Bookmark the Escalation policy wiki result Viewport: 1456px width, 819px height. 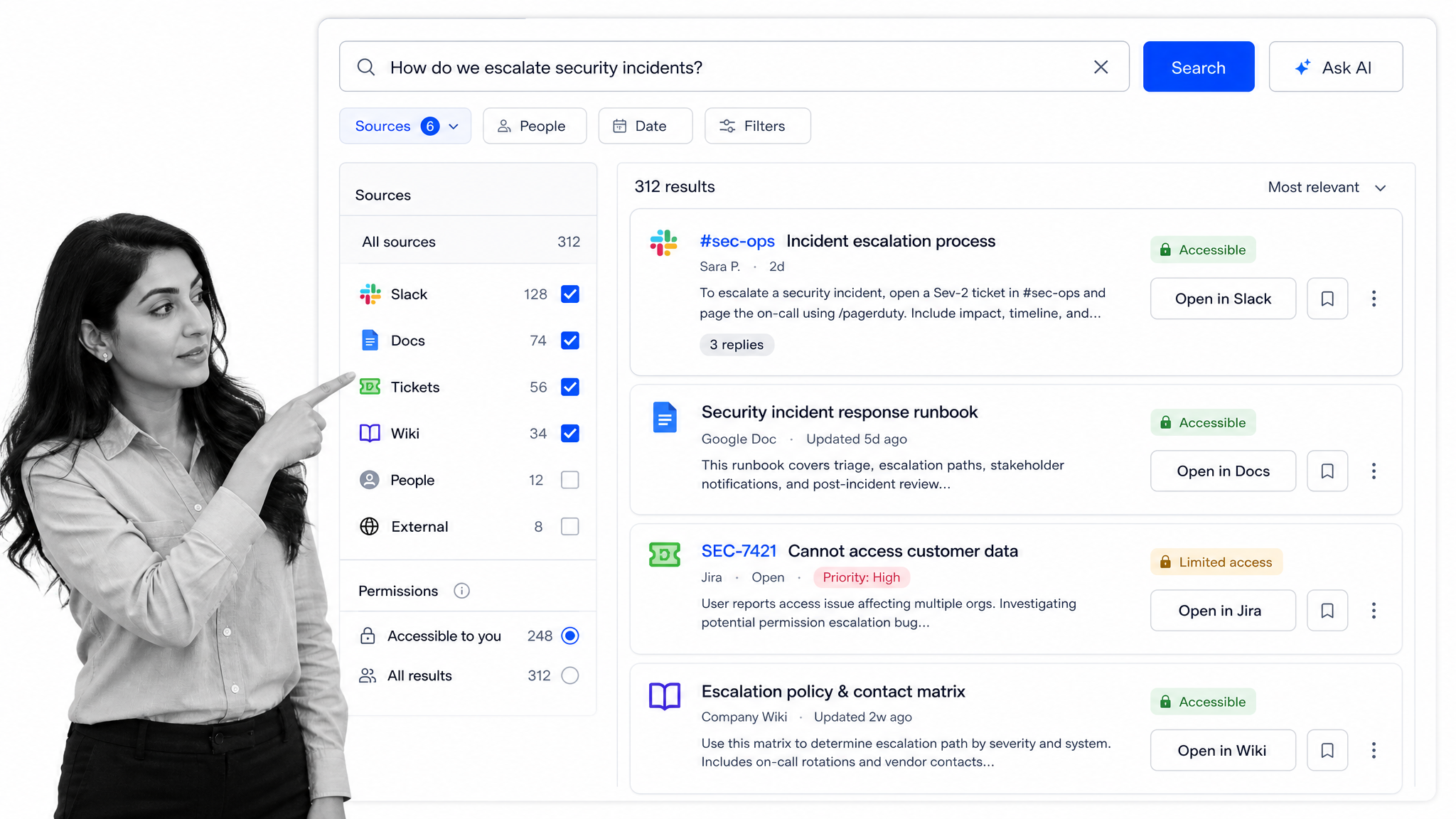pyautogui.click(x=1327, y=750)
